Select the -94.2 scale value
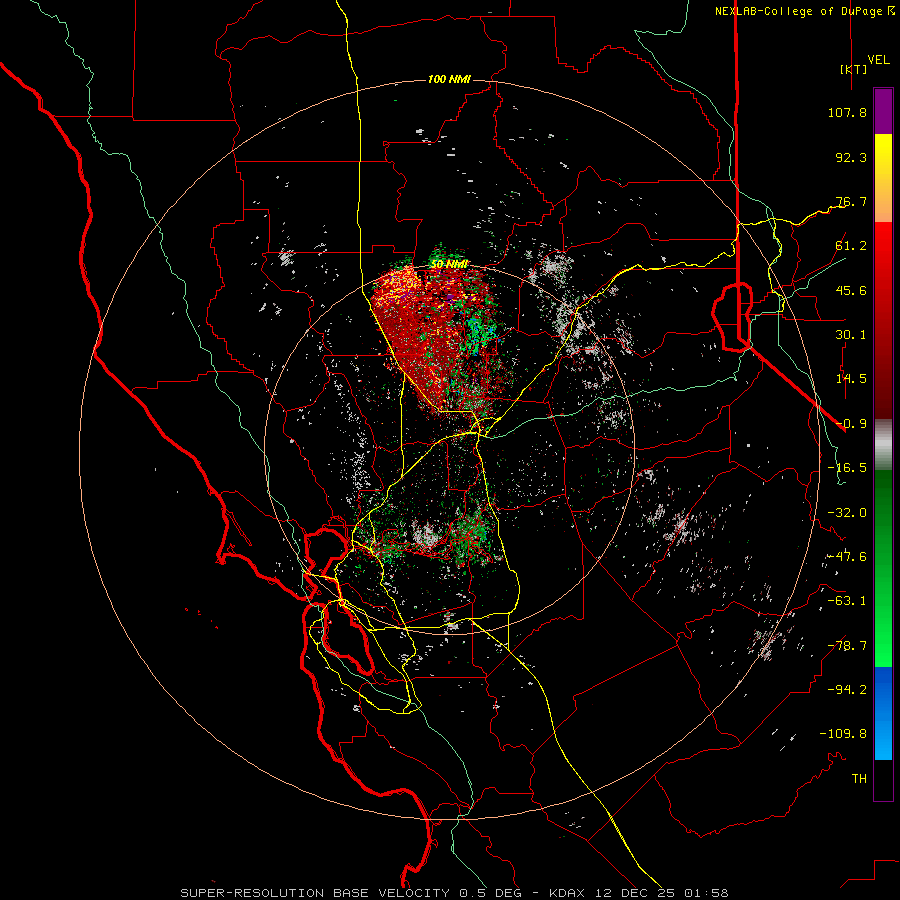Image resolution: width=900 pixels, height=900 pixels. pyautogui.click(x=847, y=690)
